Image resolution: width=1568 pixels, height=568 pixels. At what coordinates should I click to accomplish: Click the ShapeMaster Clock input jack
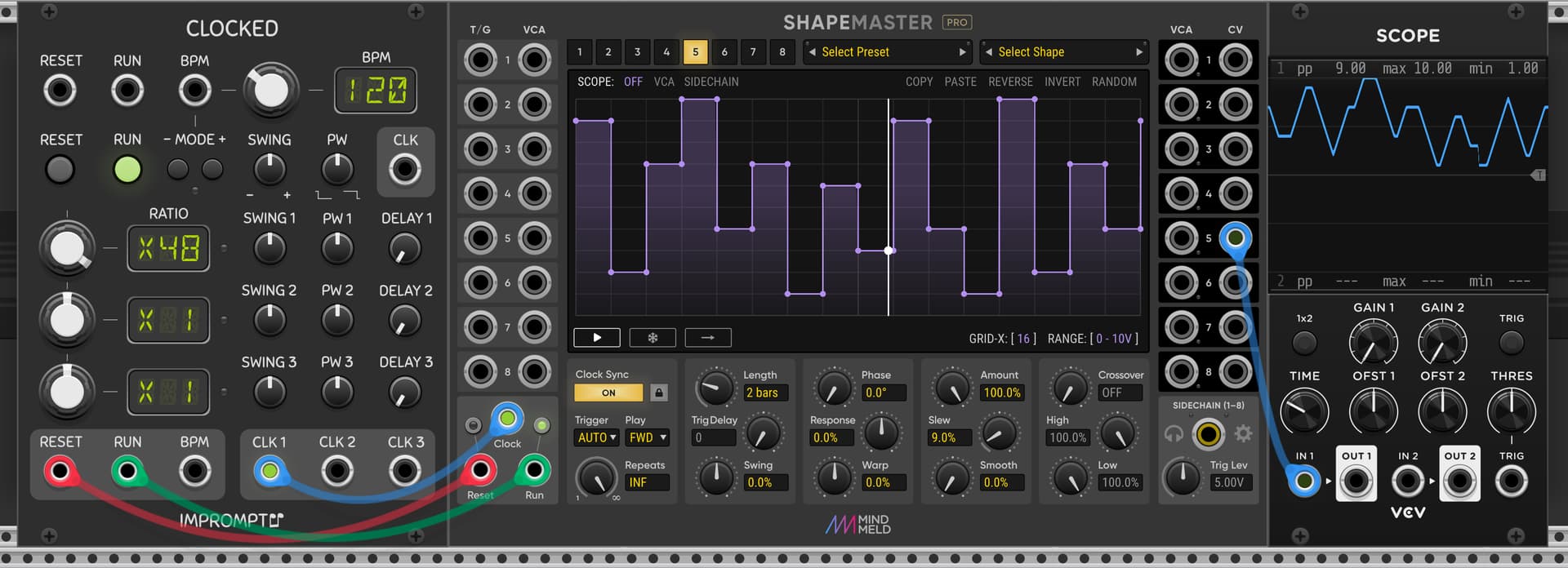(x=507, y=419)
